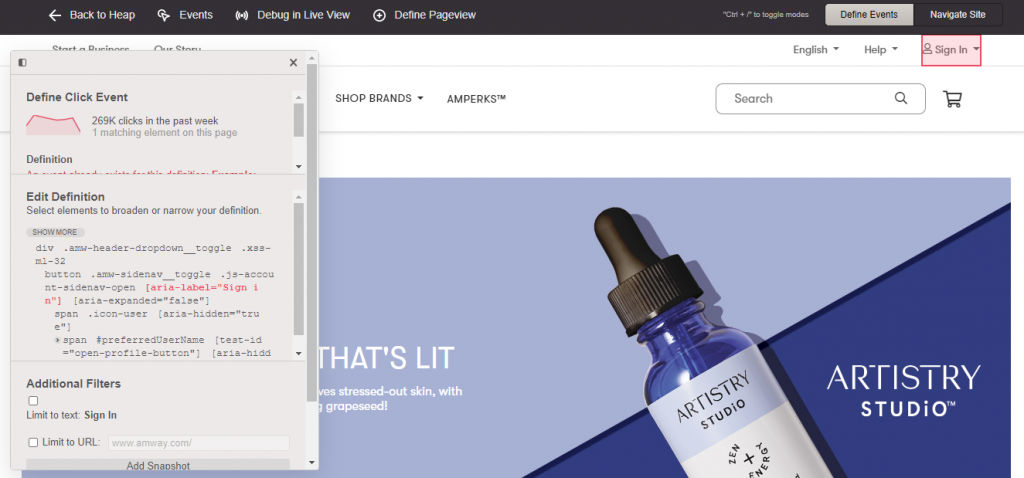
Task: Check the Limit to URL checkbox
Action: click(33, 443)
